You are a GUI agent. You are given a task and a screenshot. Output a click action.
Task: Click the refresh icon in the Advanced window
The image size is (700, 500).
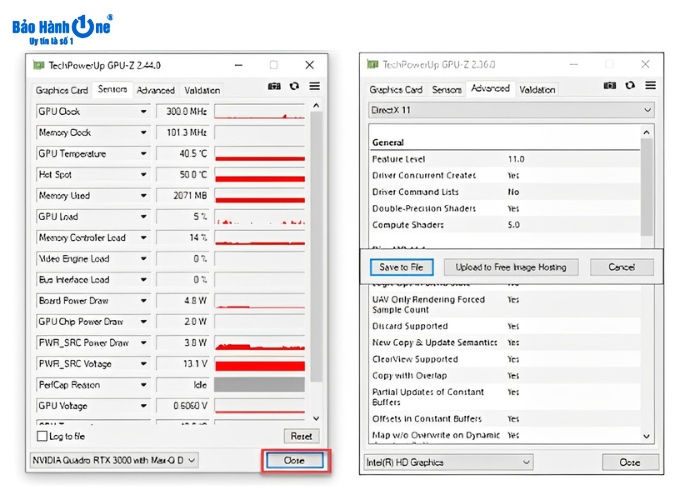[628, 87]
